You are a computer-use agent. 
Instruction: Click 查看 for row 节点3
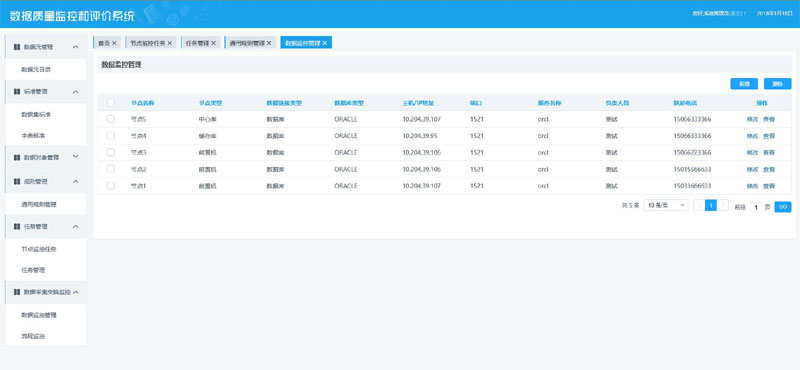[768, 153]
